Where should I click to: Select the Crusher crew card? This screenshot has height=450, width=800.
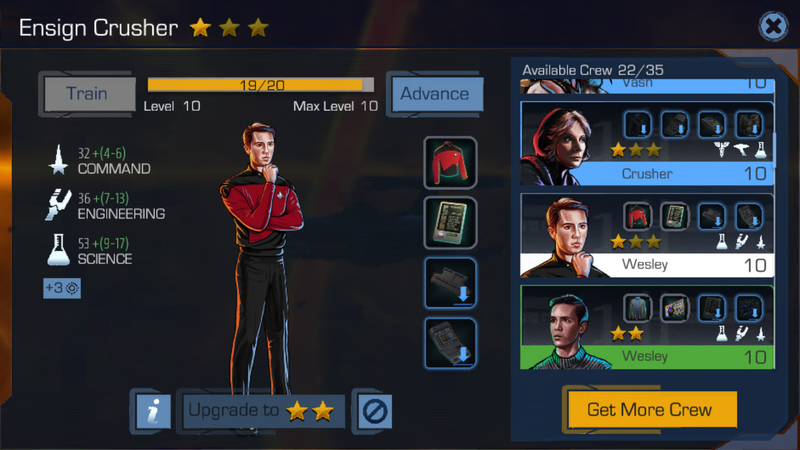point(647,143)
